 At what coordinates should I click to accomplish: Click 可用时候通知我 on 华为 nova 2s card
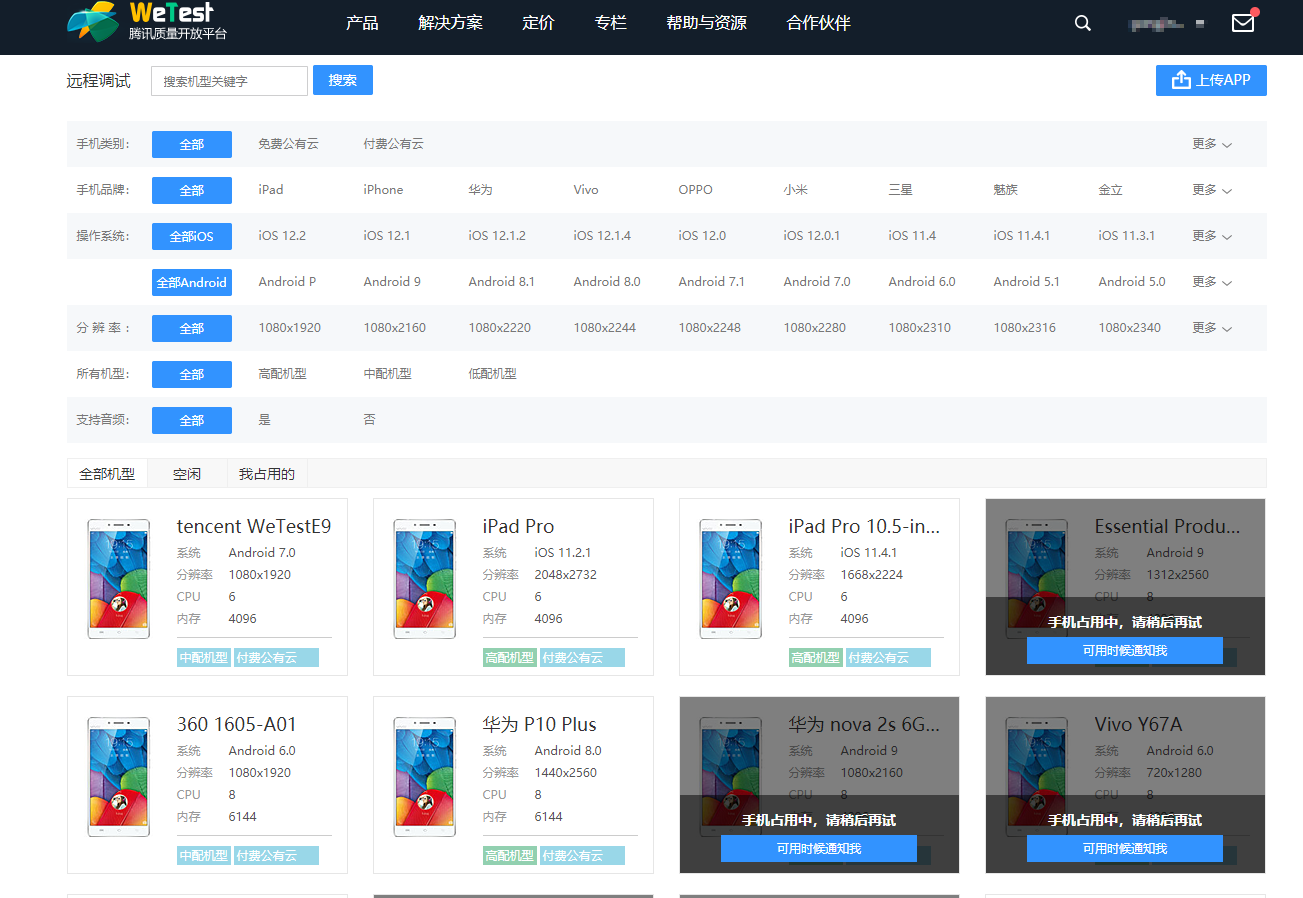[x=819, y=849]
